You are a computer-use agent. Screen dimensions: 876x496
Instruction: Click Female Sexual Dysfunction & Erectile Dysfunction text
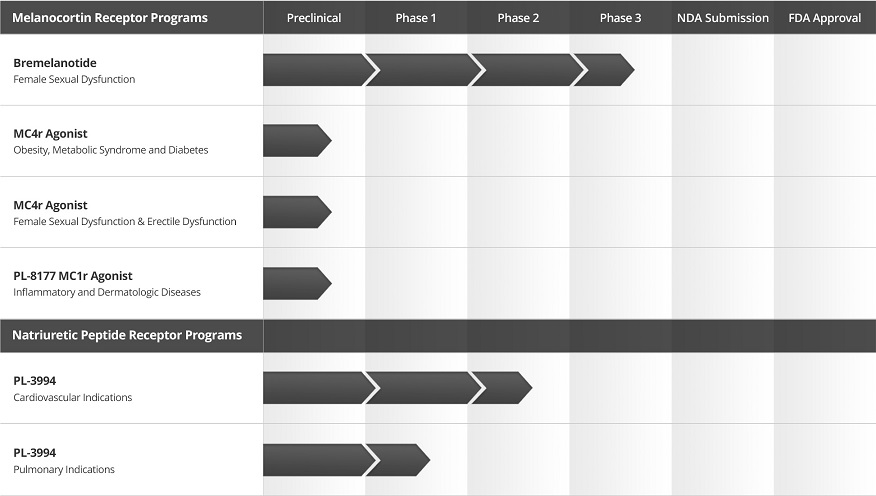125,222
